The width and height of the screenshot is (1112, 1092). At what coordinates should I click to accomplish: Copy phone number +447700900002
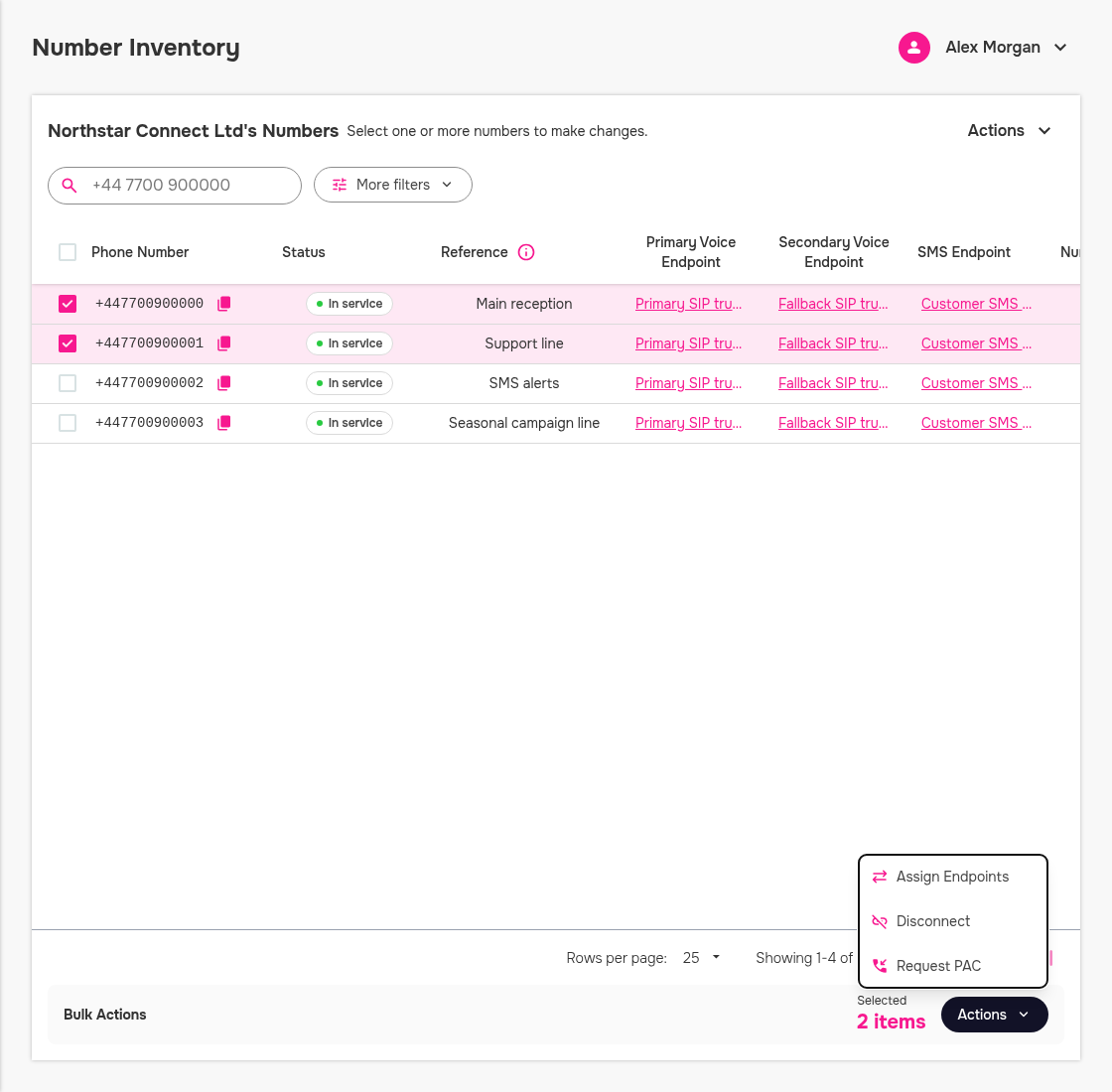coord(224,383)
